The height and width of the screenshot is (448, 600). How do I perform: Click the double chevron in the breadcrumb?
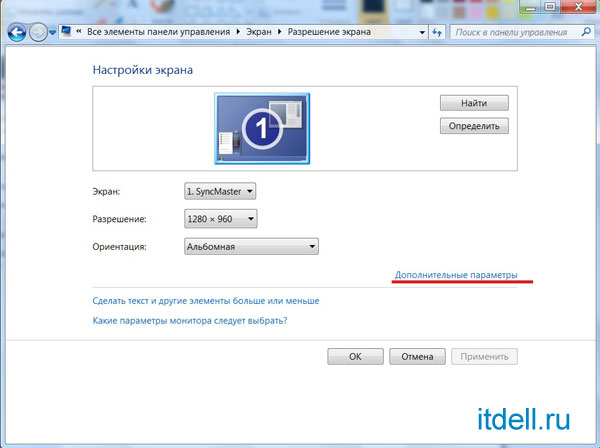point(79,31)
